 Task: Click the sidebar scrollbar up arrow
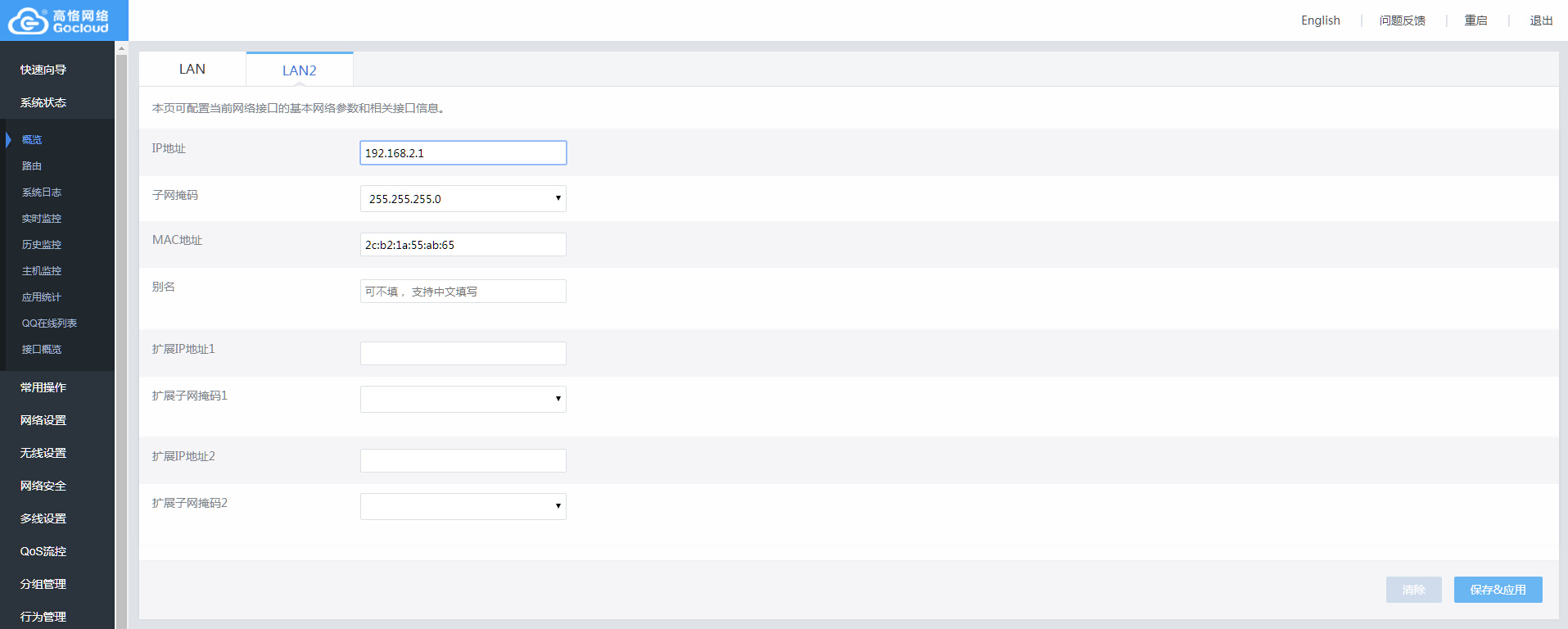[121, 48]
